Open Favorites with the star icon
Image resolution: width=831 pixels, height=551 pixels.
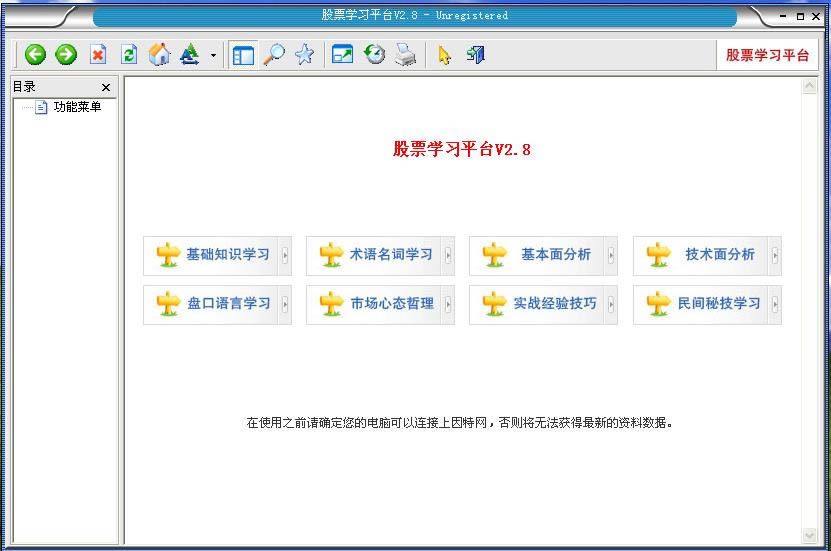click(x=304, y=55)
